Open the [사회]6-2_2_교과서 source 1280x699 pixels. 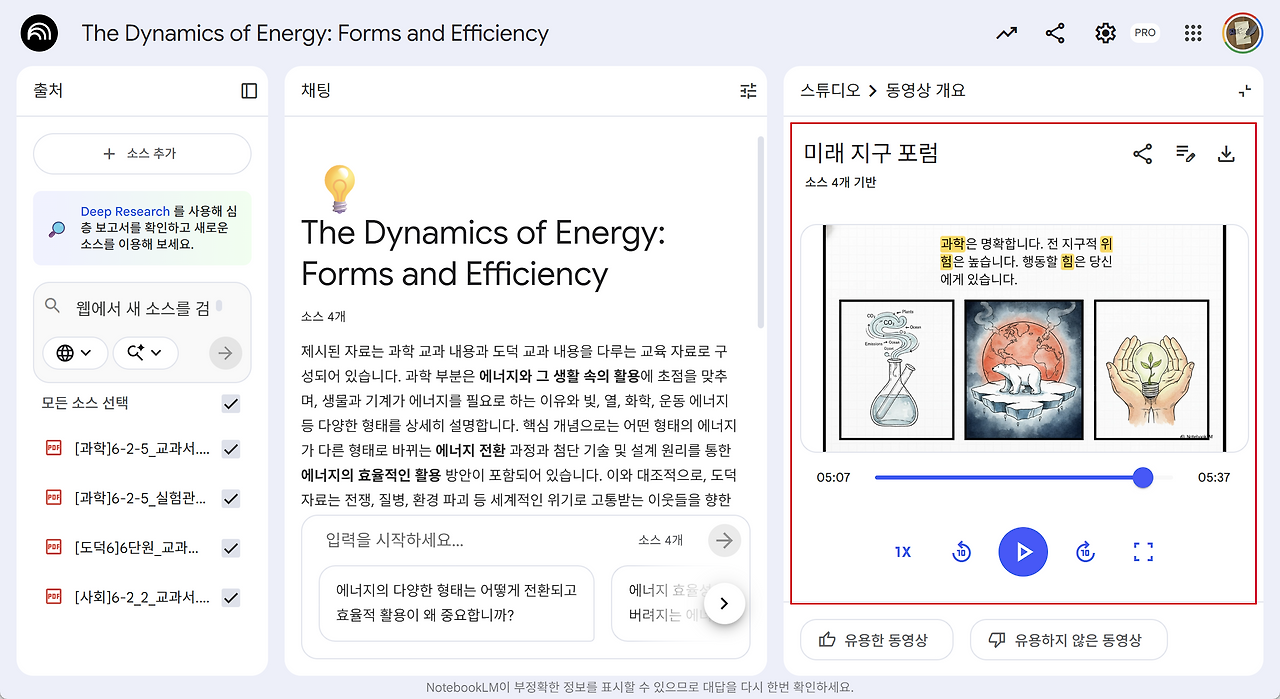(x=142, y=597)
